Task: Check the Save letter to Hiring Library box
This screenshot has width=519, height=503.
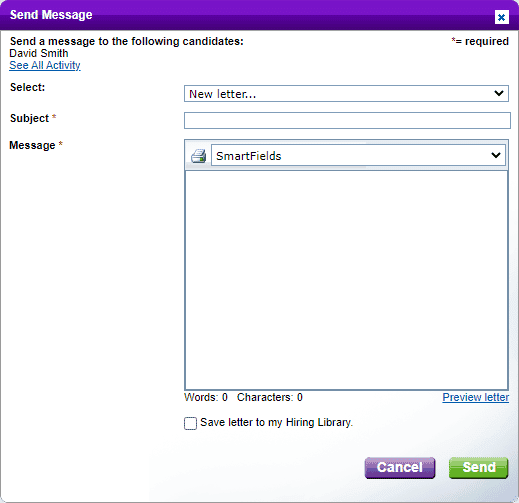Action: [x=190, y=423]
